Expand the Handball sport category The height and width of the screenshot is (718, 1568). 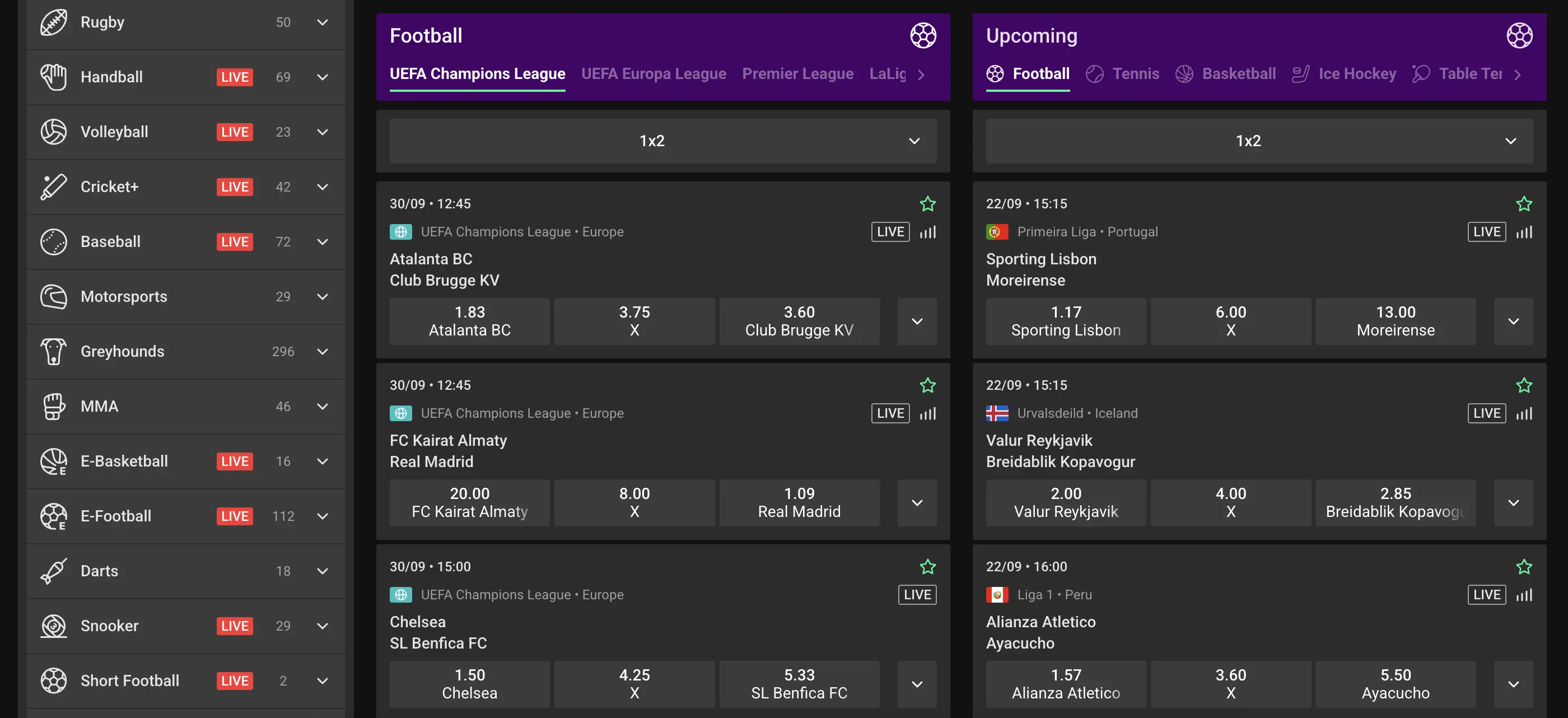[x=323, y=77]
